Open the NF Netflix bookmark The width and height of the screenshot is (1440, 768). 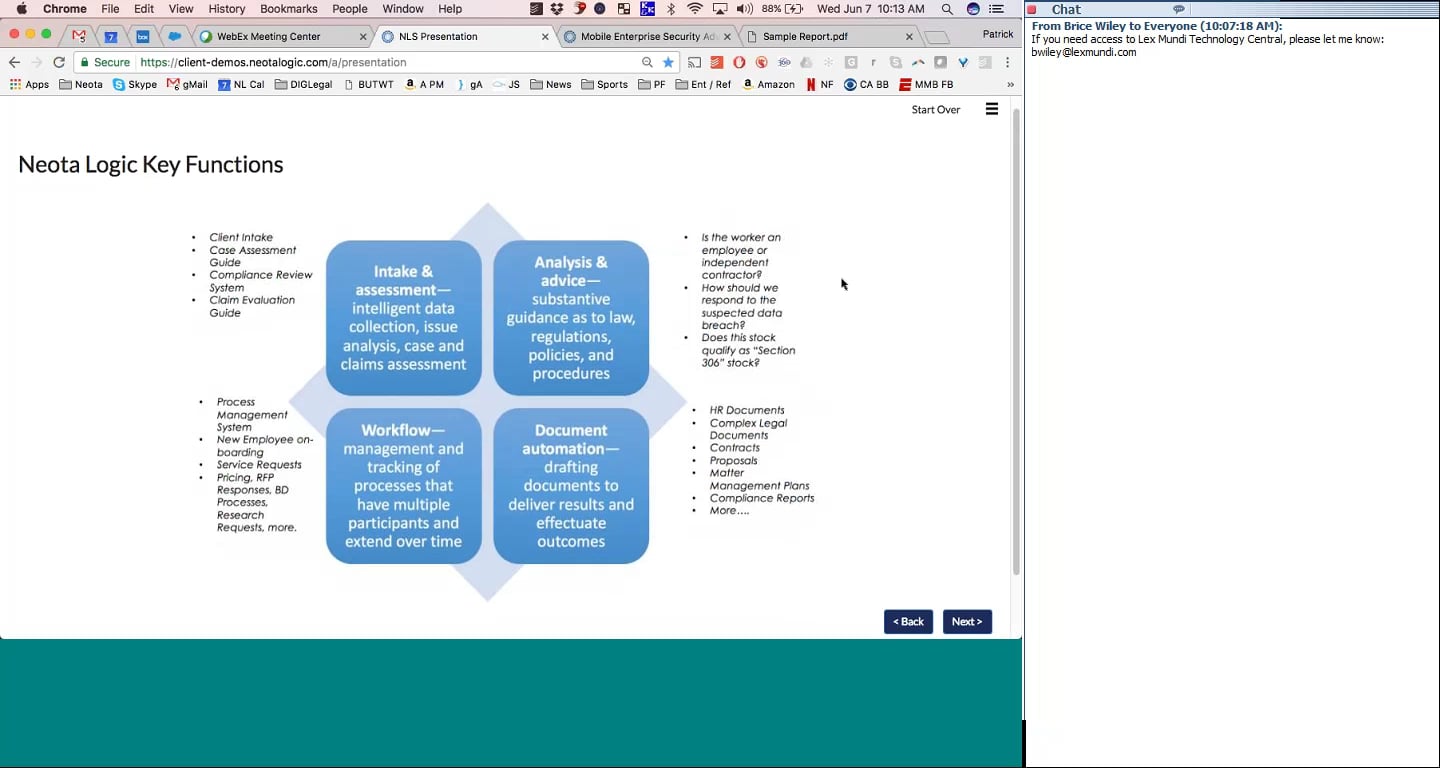(x=820, y=85)
